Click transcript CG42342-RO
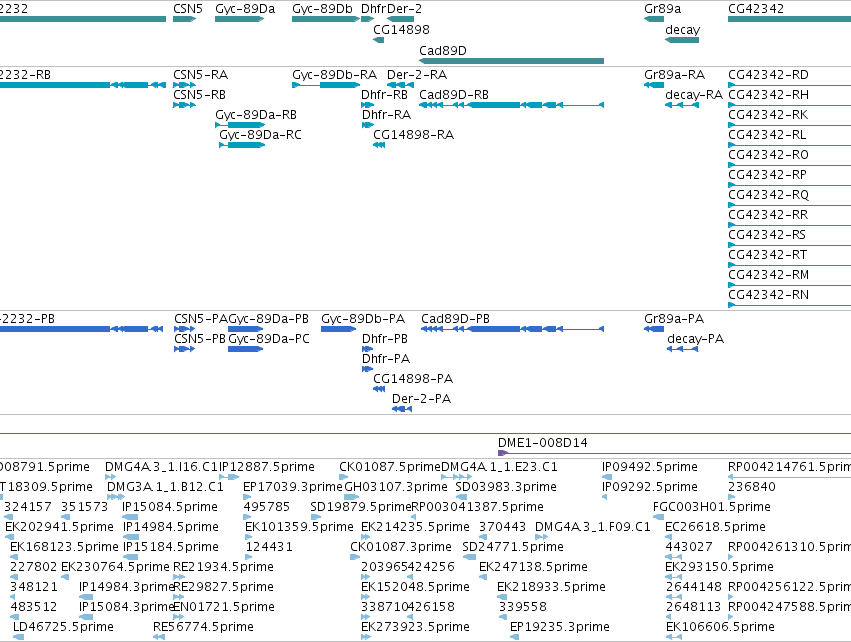 (768, 155)
